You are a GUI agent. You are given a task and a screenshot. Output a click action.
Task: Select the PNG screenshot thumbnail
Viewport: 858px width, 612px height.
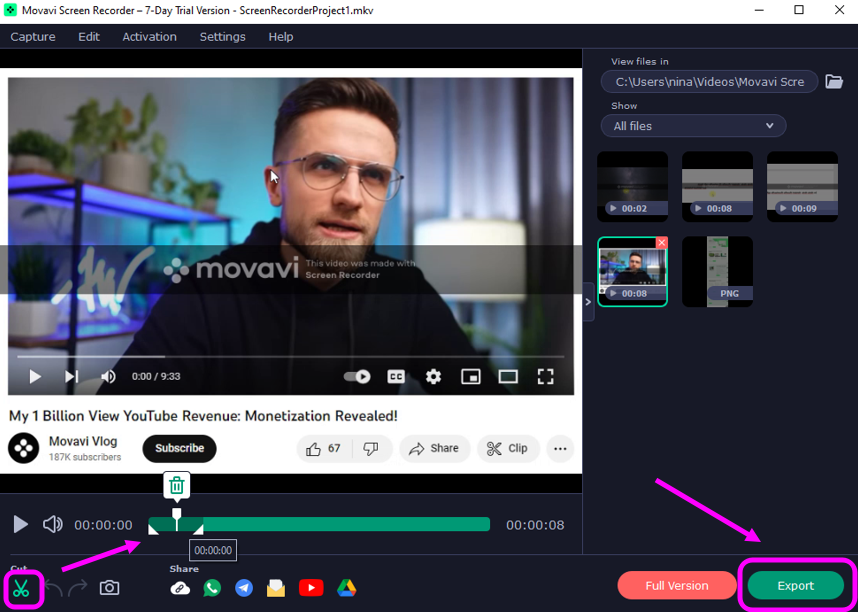(x=717, y=272)
